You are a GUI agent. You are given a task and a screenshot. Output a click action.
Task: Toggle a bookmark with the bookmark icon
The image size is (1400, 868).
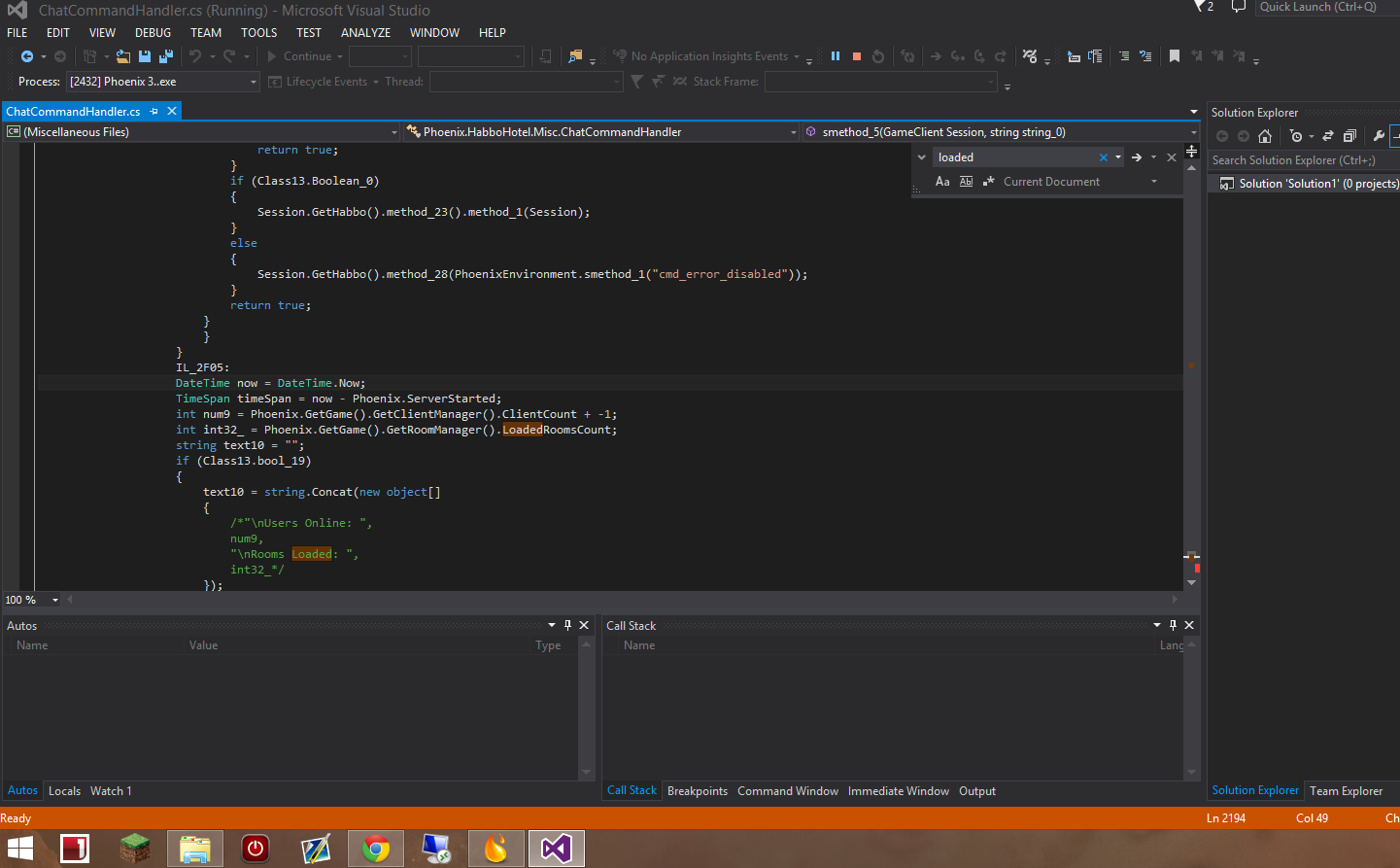(1175, 56)
